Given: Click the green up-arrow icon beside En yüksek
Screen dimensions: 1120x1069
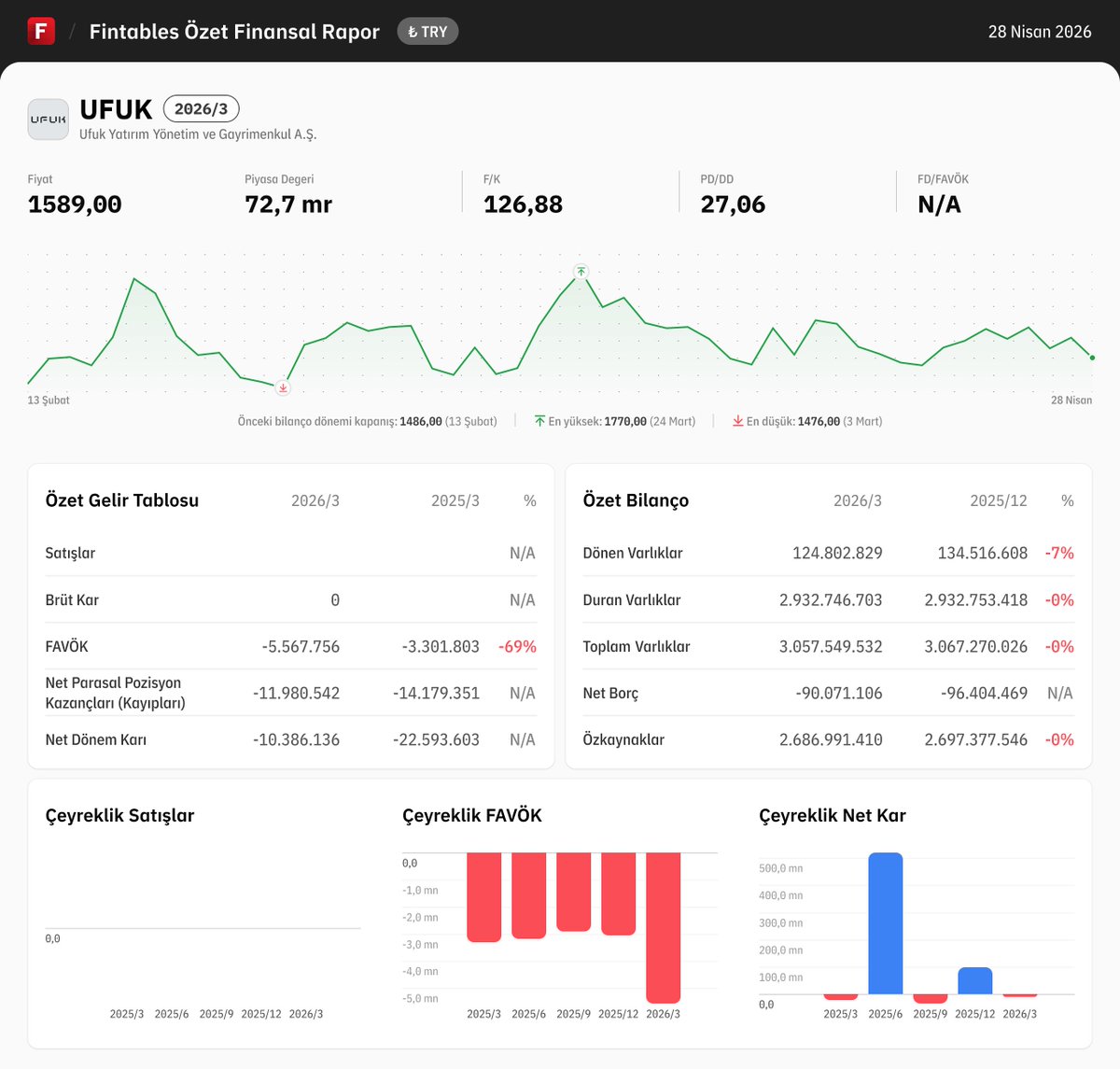Looking at the screenshot, I should point(539,421).
